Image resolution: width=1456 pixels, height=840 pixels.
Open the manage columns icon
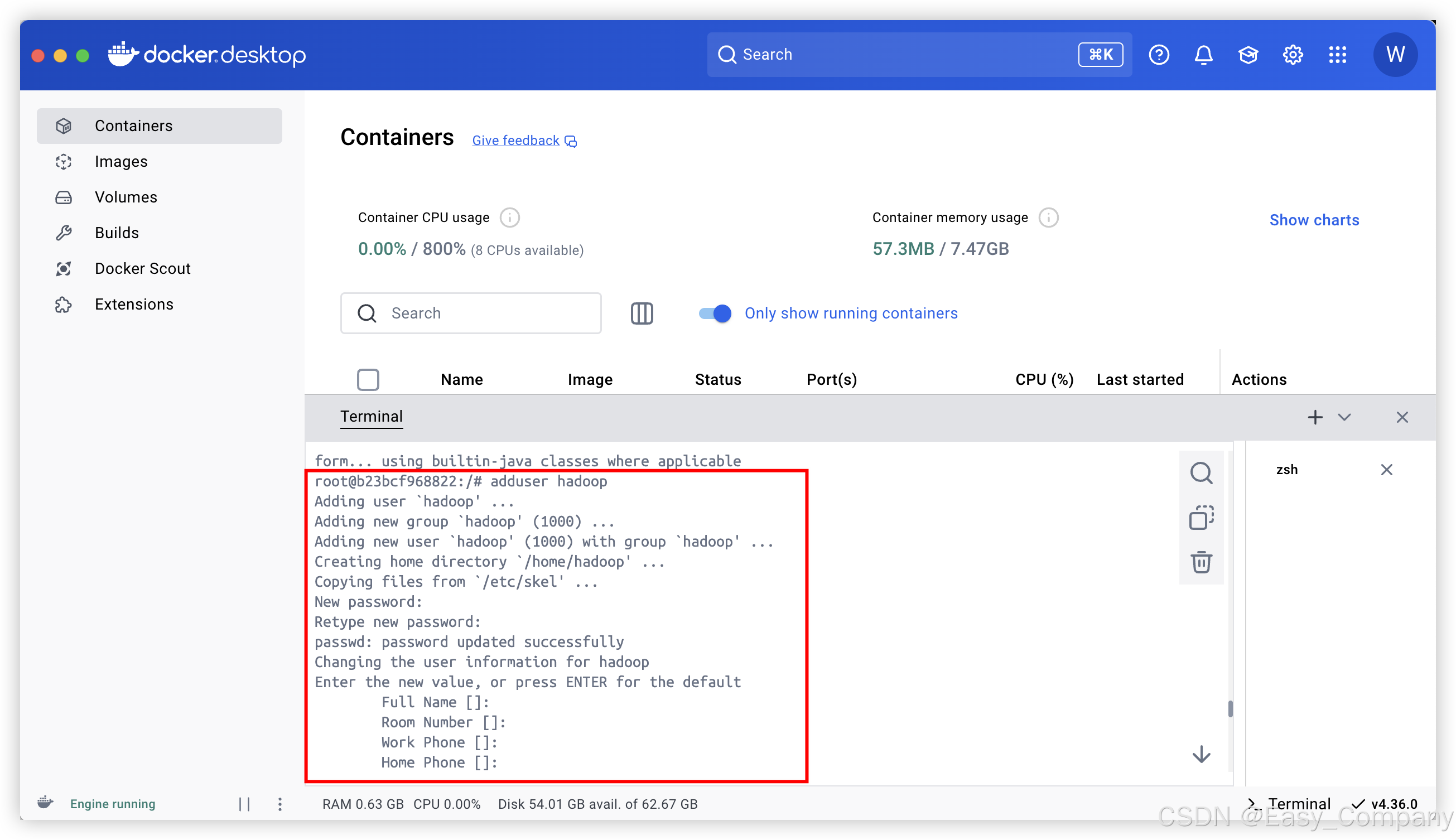click(x=642, y=313)
